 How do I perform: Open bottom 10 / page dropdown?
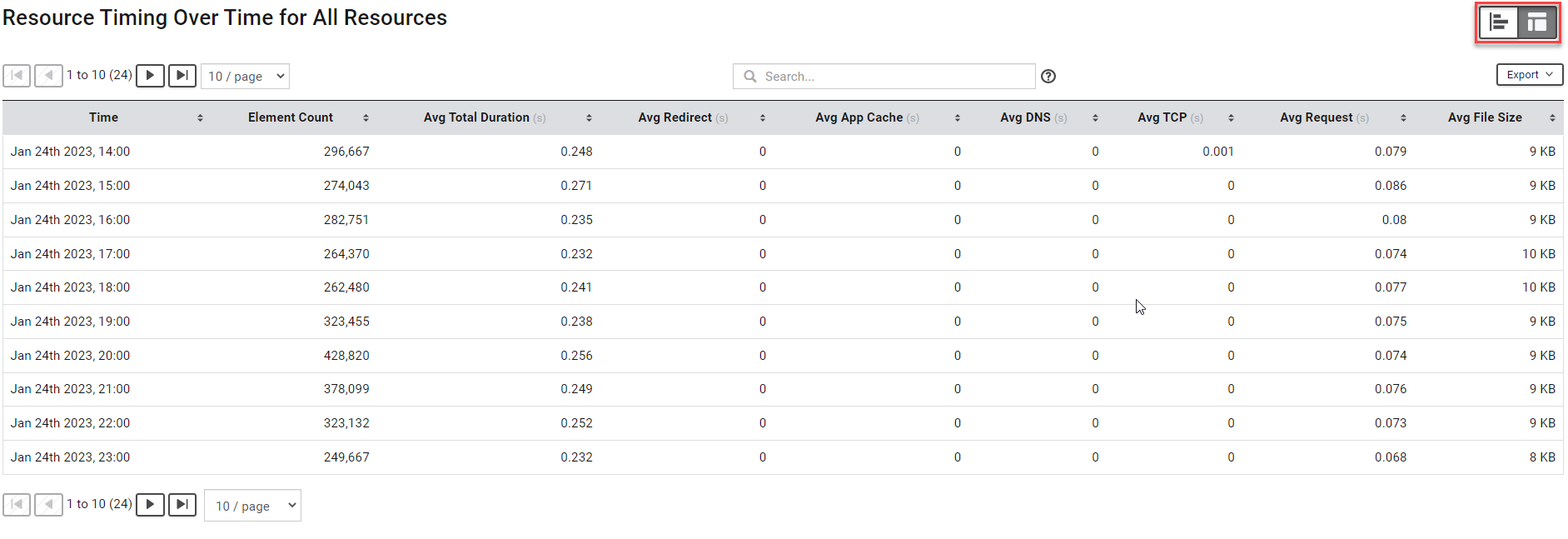(252, 506)
